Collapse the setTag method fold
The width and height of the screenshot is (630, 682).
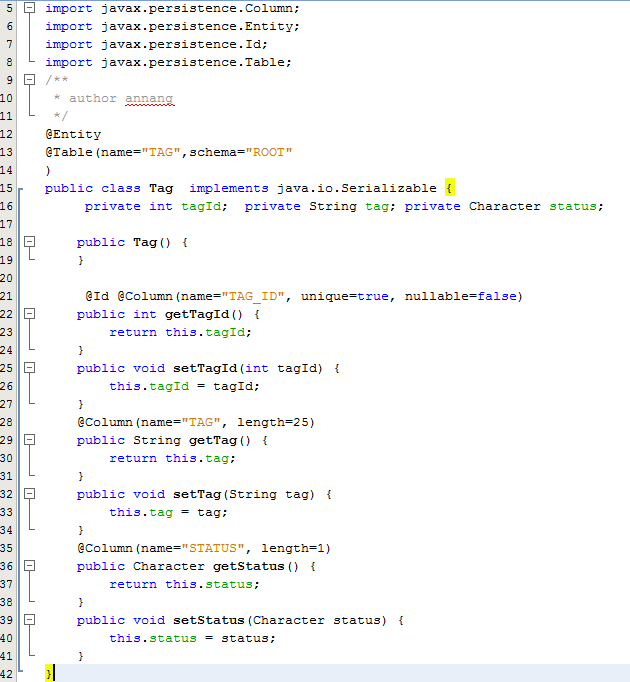[29, 494]
